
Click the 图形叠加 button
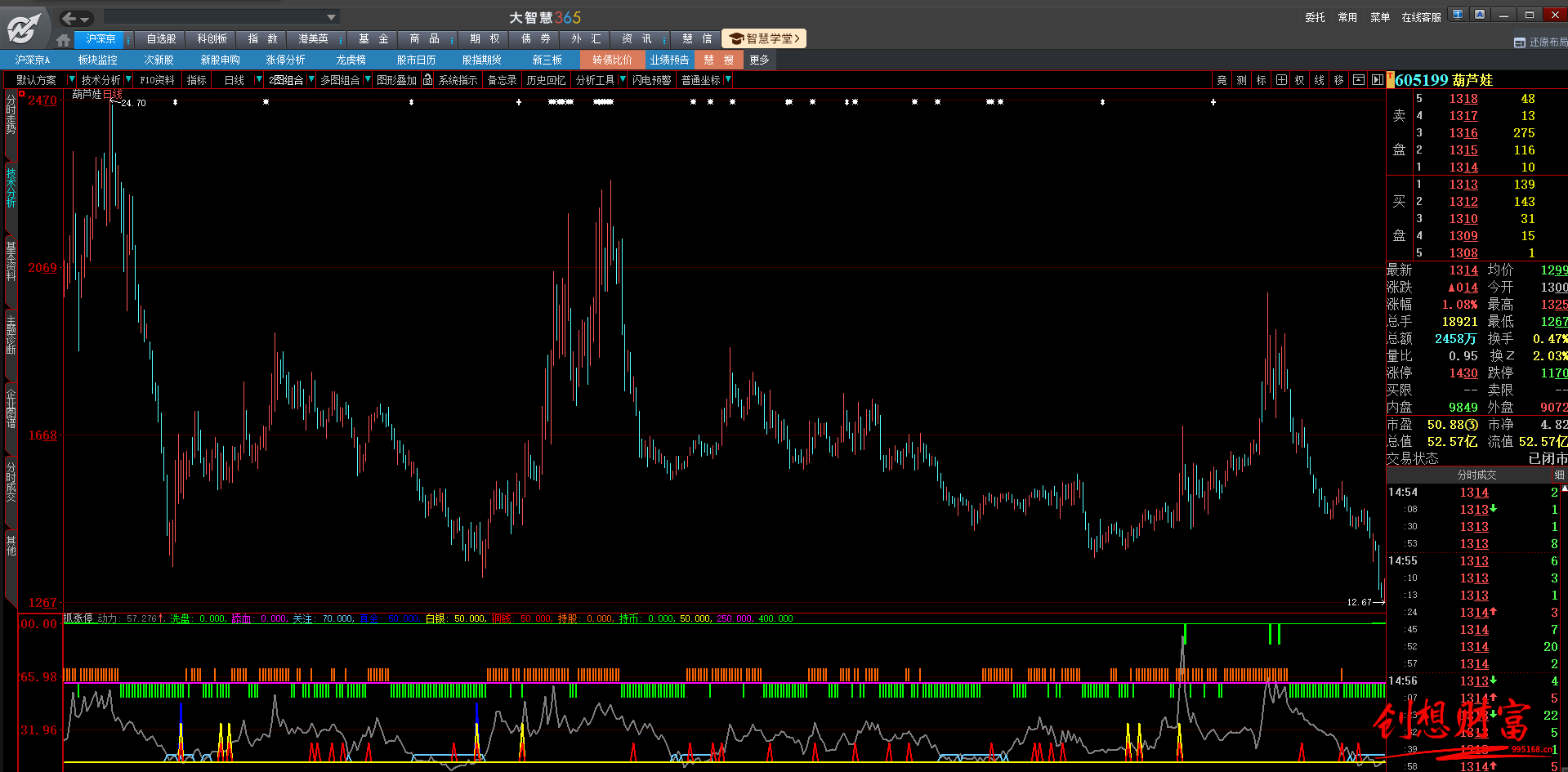[396, 80]
